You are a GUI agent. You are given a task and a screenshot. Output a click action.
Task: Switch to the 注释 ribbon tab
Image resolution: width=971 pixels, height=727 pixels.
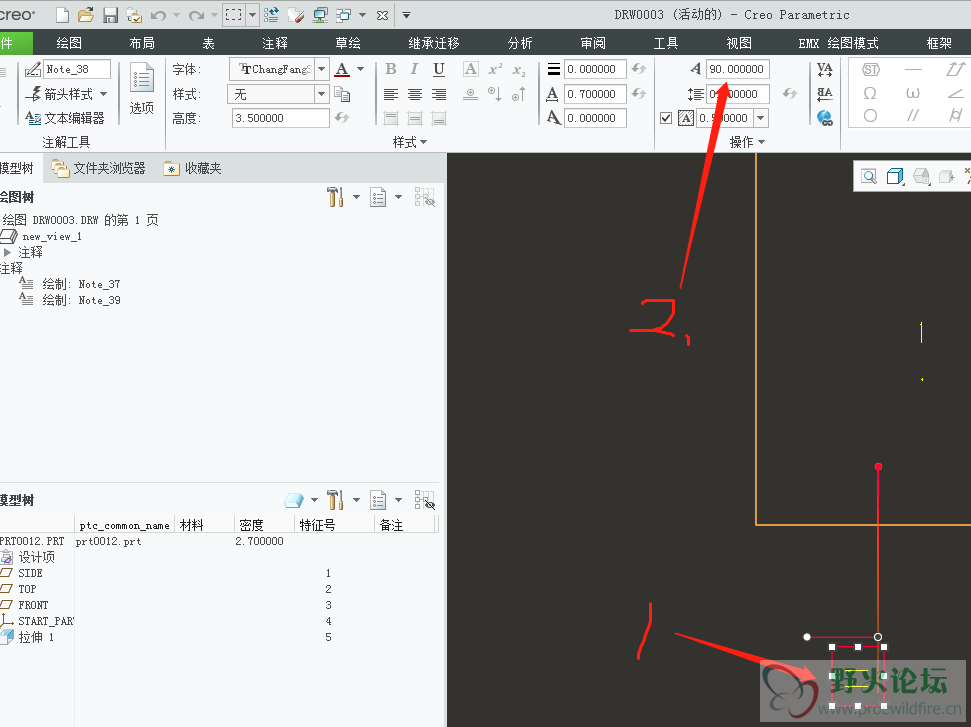[275, 43]
